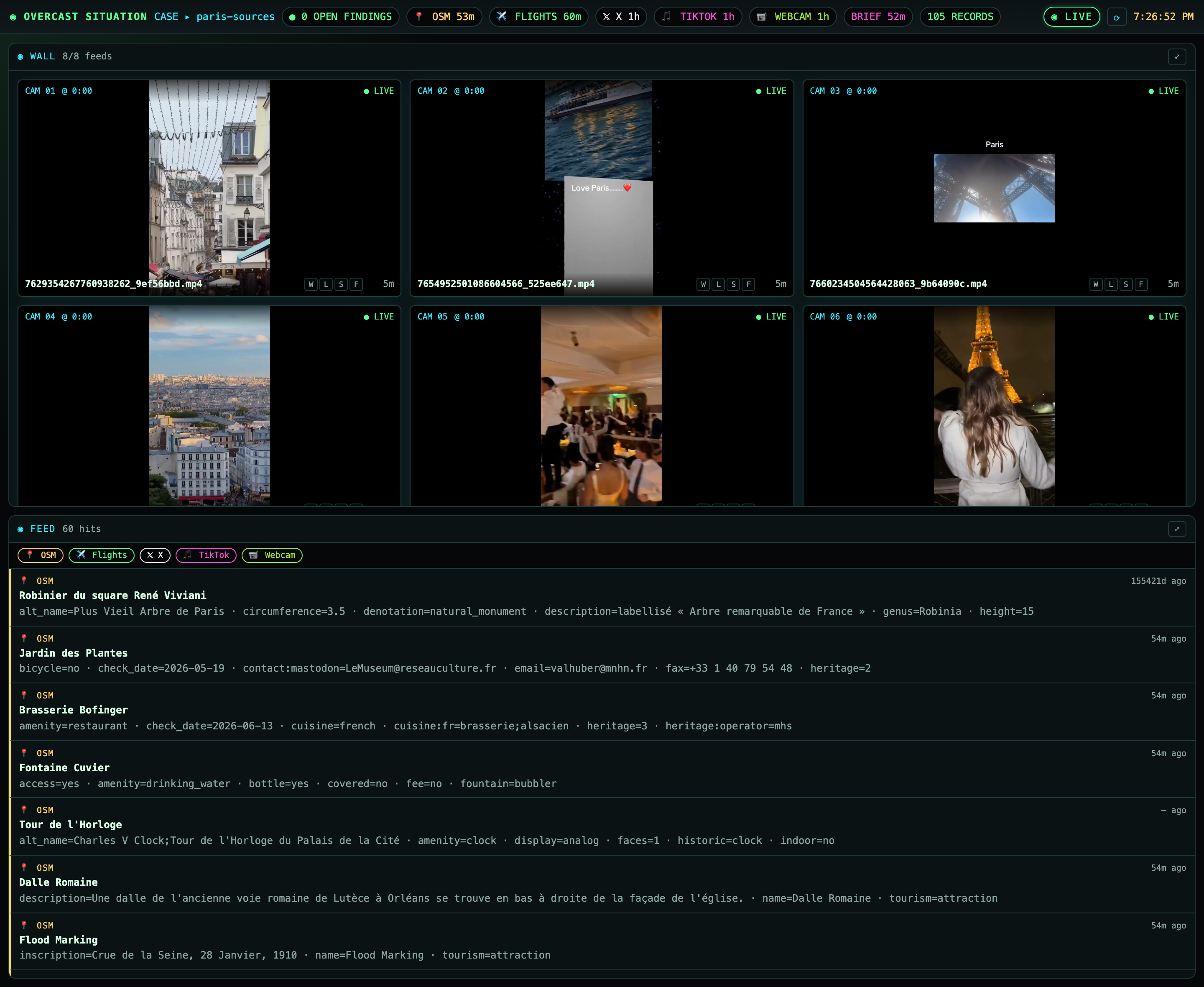Image resolution: width=1204 pixels, height=987 pixels.
Task: Click filename 7660234504564428063_9b64090c.mp4
Action: pos(898,284)
